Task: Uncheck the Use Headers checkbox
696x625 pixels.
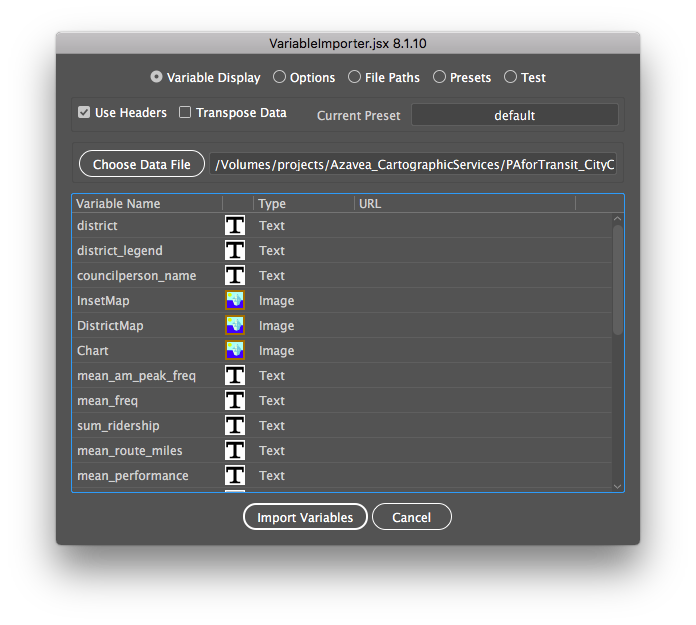Action: tap(85, 113)
